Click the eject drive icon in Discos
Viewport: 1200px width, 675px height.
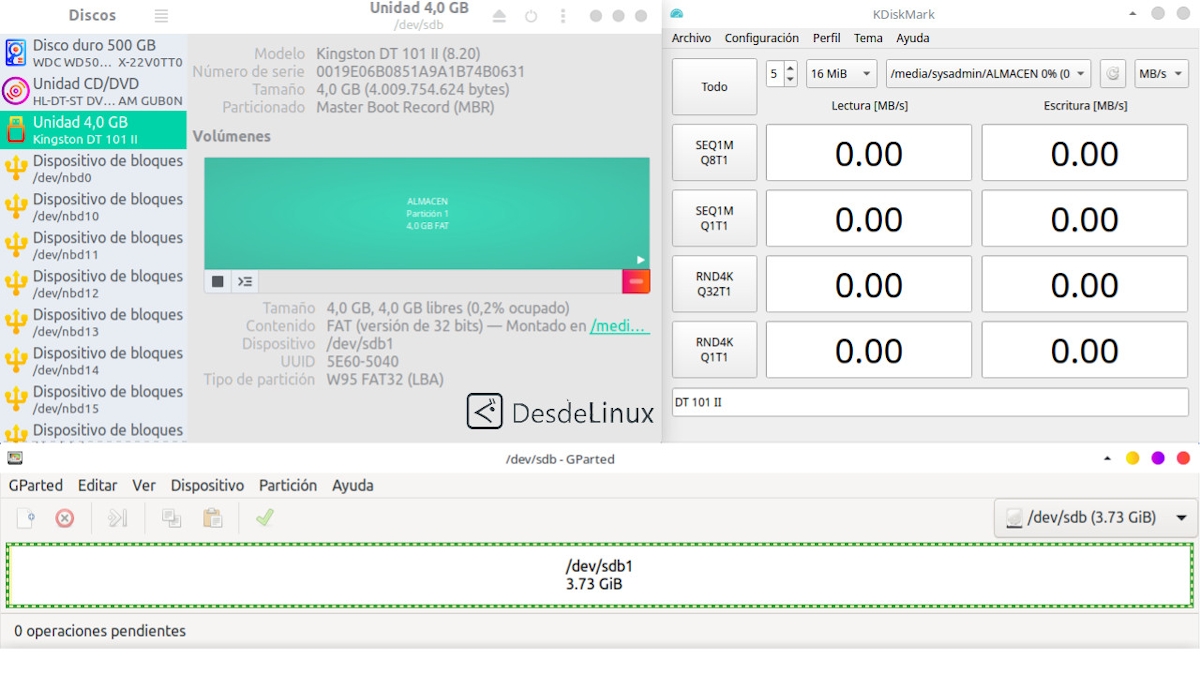(500, 16)
